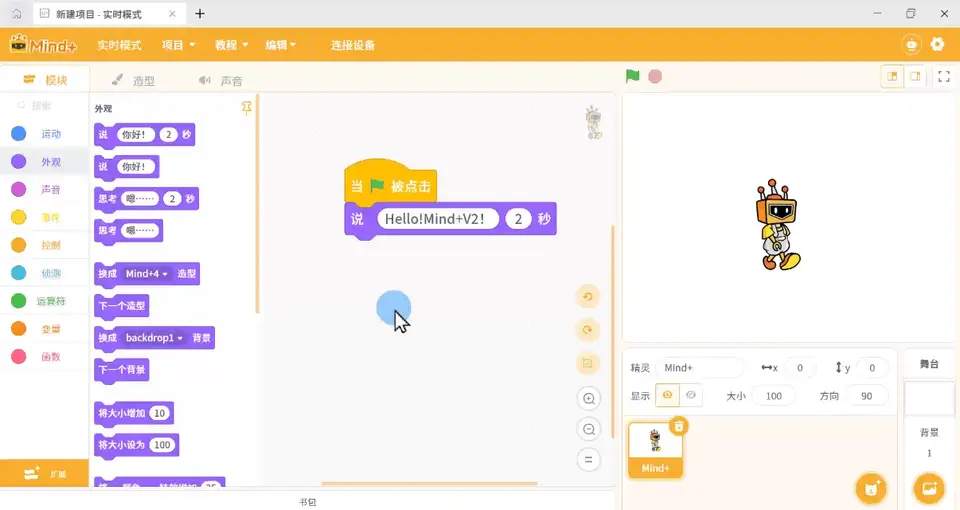Viewport: 960px width, 510px height.
Task: Click the undo icon in workspace
Action: pyautogui.click(x=588, y=297)
